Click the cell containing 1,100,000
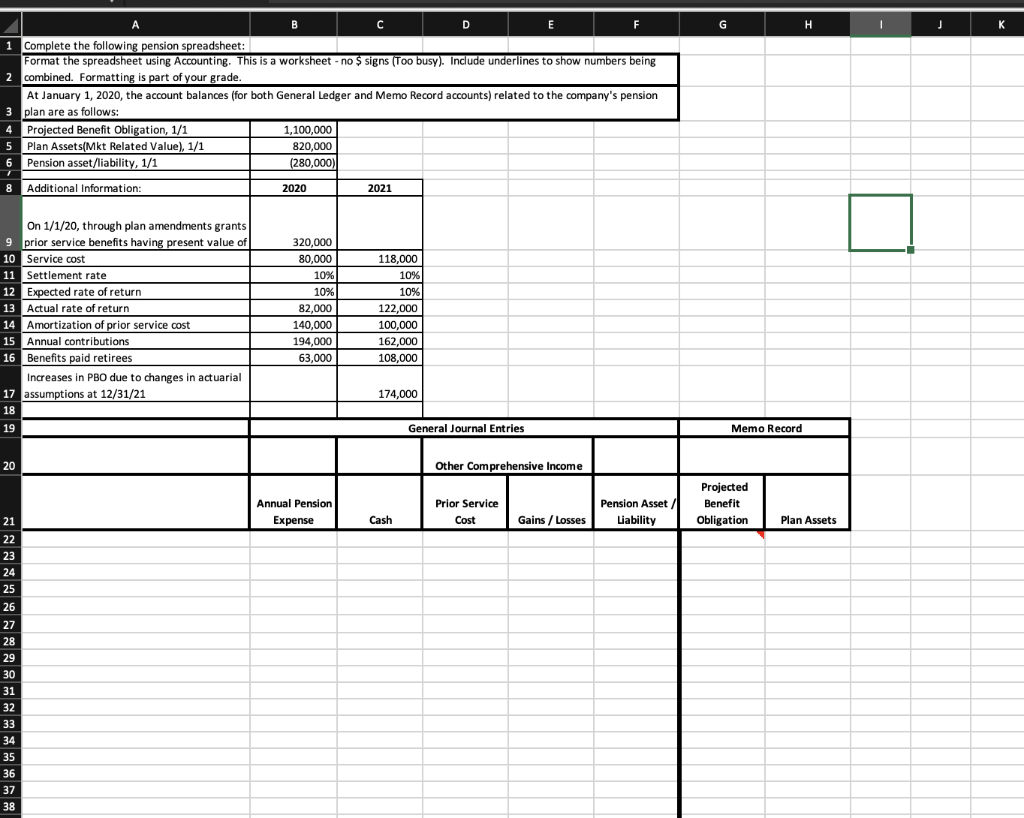The image size is (1024, 818). click(x=292, y=129)
